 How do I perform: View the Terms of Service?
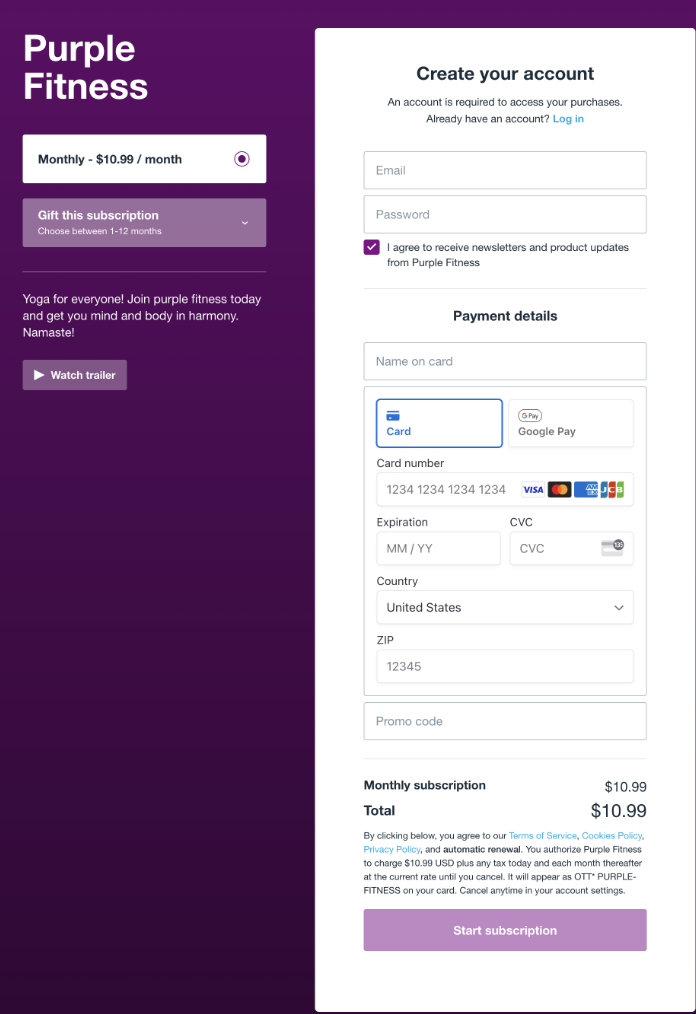pyautogui.click(x=542, y=835)
